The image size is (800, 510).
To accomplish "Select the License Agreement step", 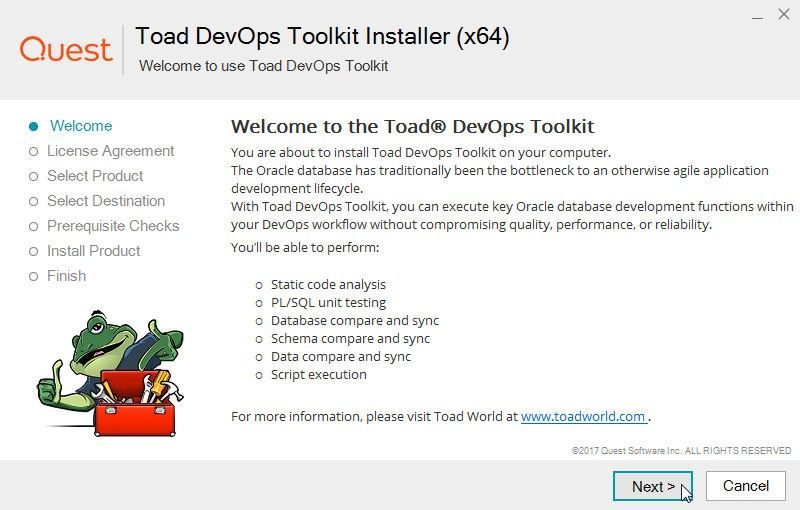I will point(110,151).
